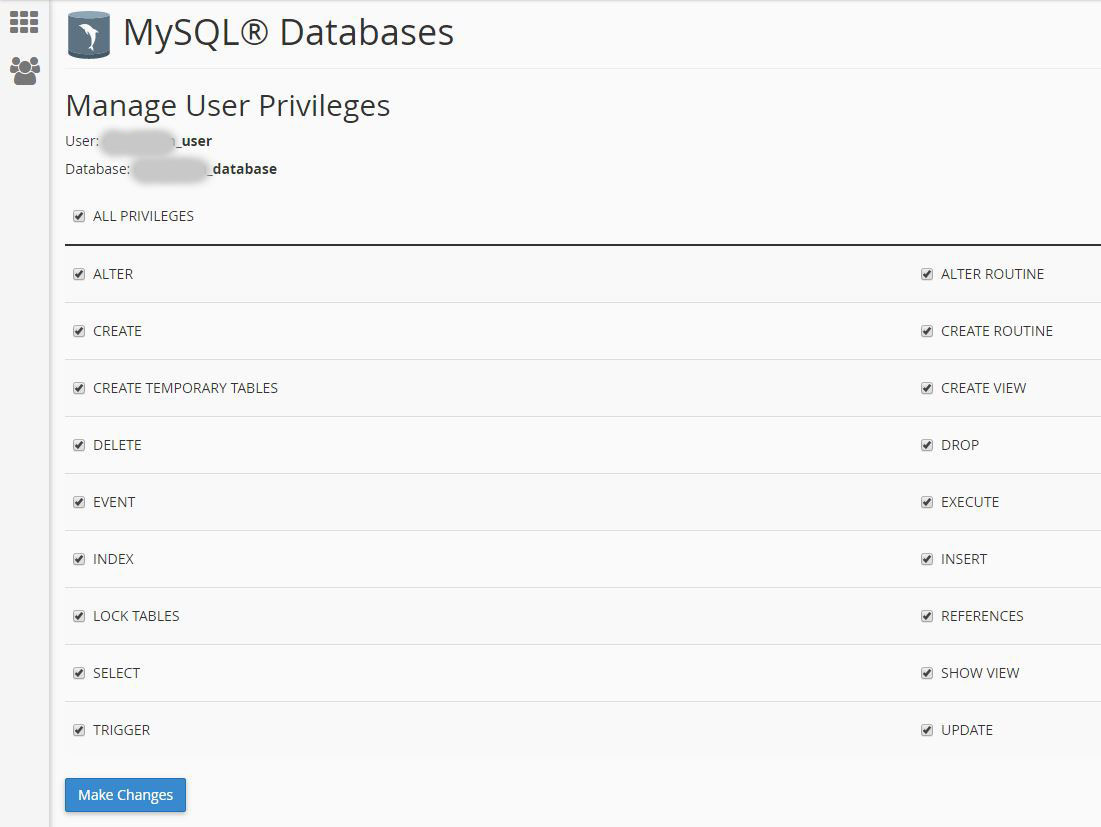Screen dimensions: 1101x827
Task: Click the SHOW VIEW label text
Action: pos(980,673)
